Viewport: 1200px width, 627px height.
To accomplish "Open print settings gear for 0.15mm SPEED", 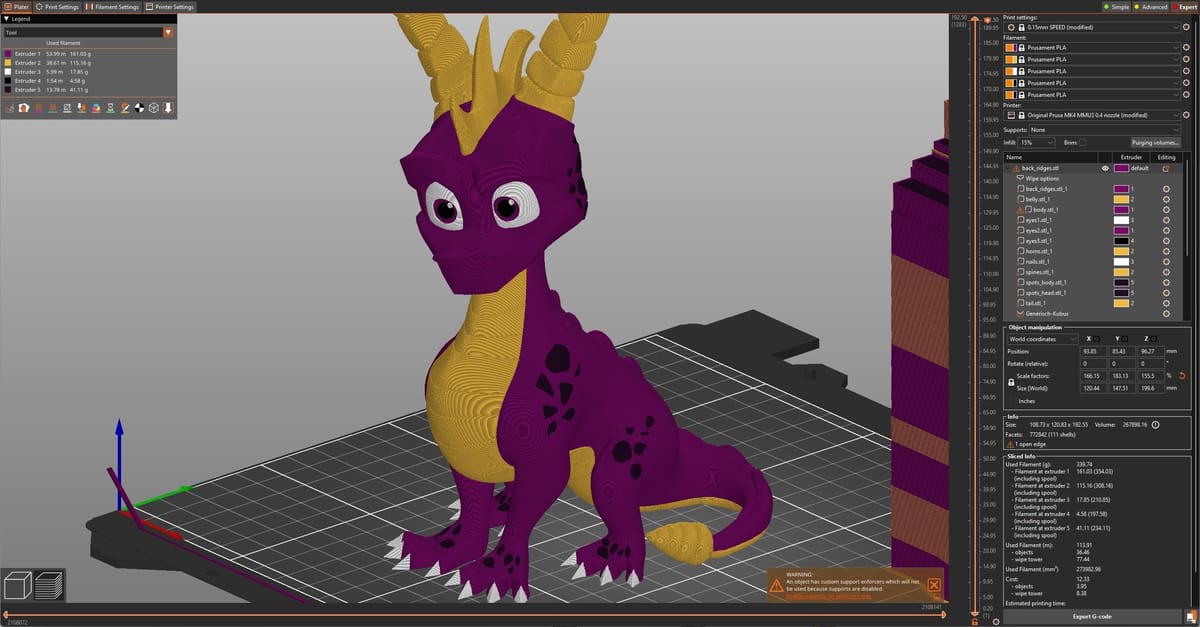I will point(1186,27).
